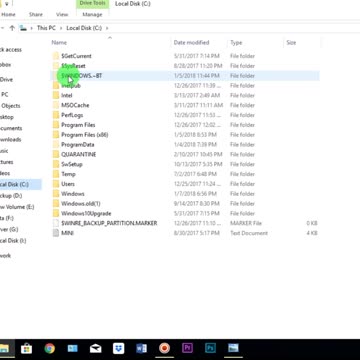Open the root location chevron in address bar

(31, 28)
